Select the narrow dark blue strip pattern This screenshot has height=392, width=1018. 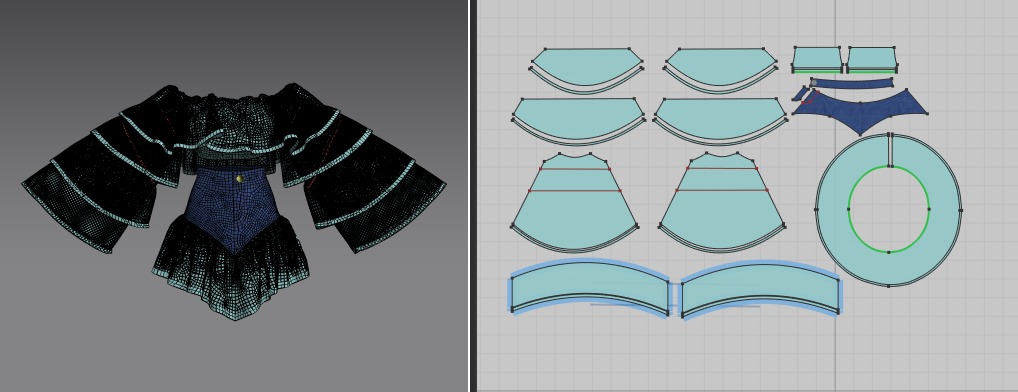coord(851,82)
